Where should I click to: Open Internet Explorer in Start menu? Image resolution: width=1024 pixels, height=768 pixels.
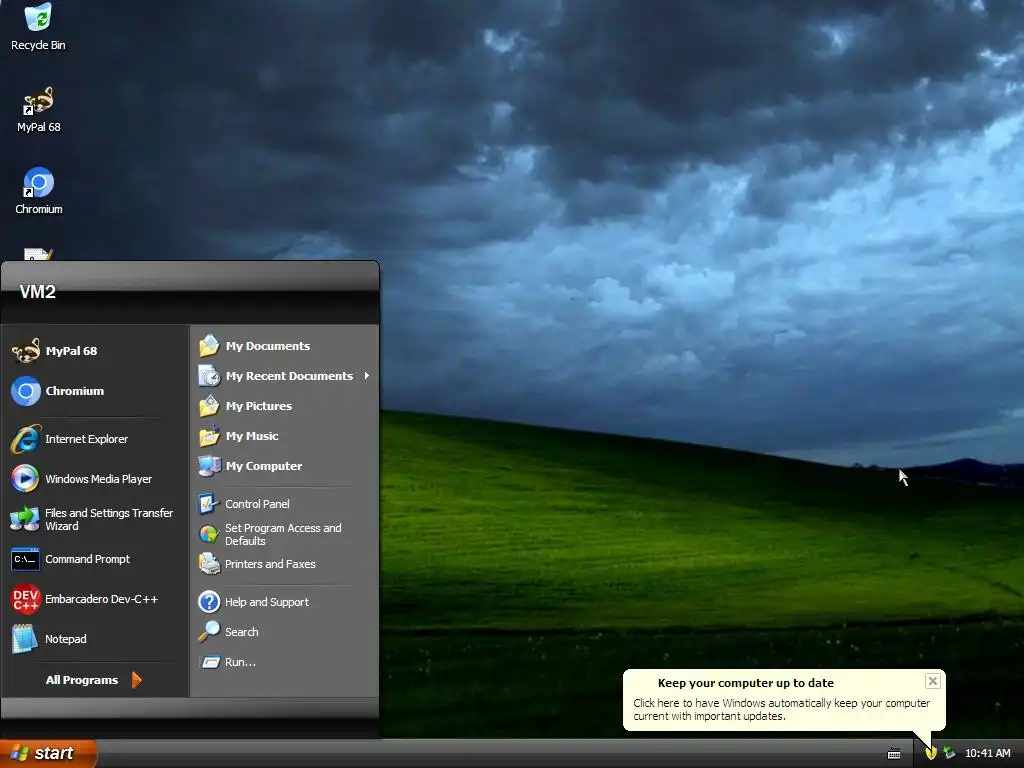pos(95,439)
